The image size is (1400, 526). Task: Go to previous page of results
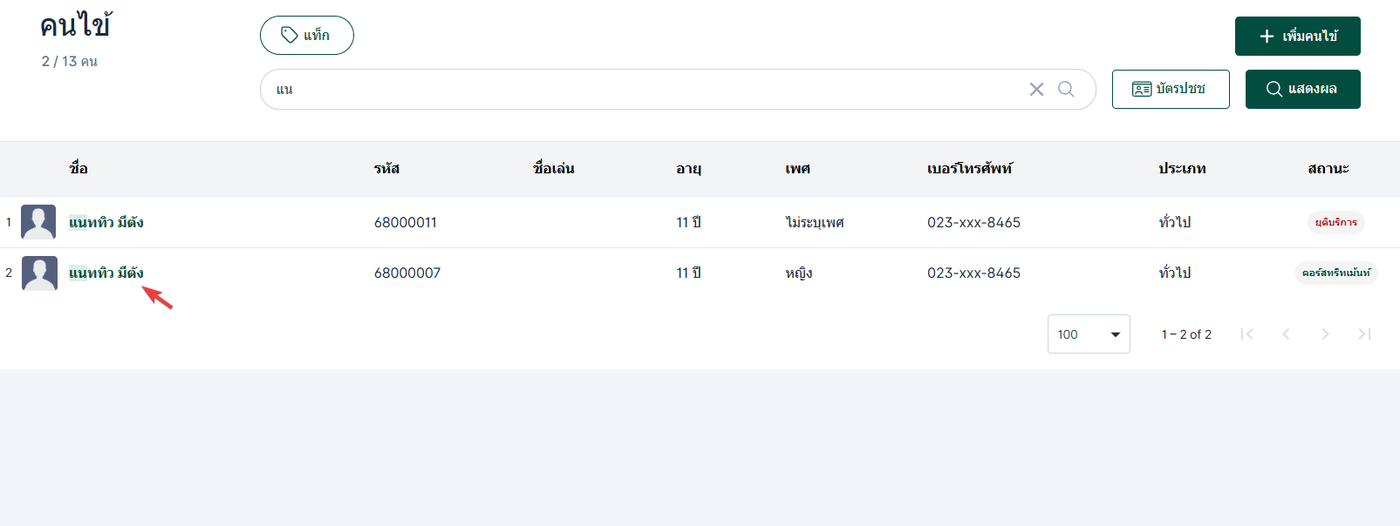(x=1286, y=334)
